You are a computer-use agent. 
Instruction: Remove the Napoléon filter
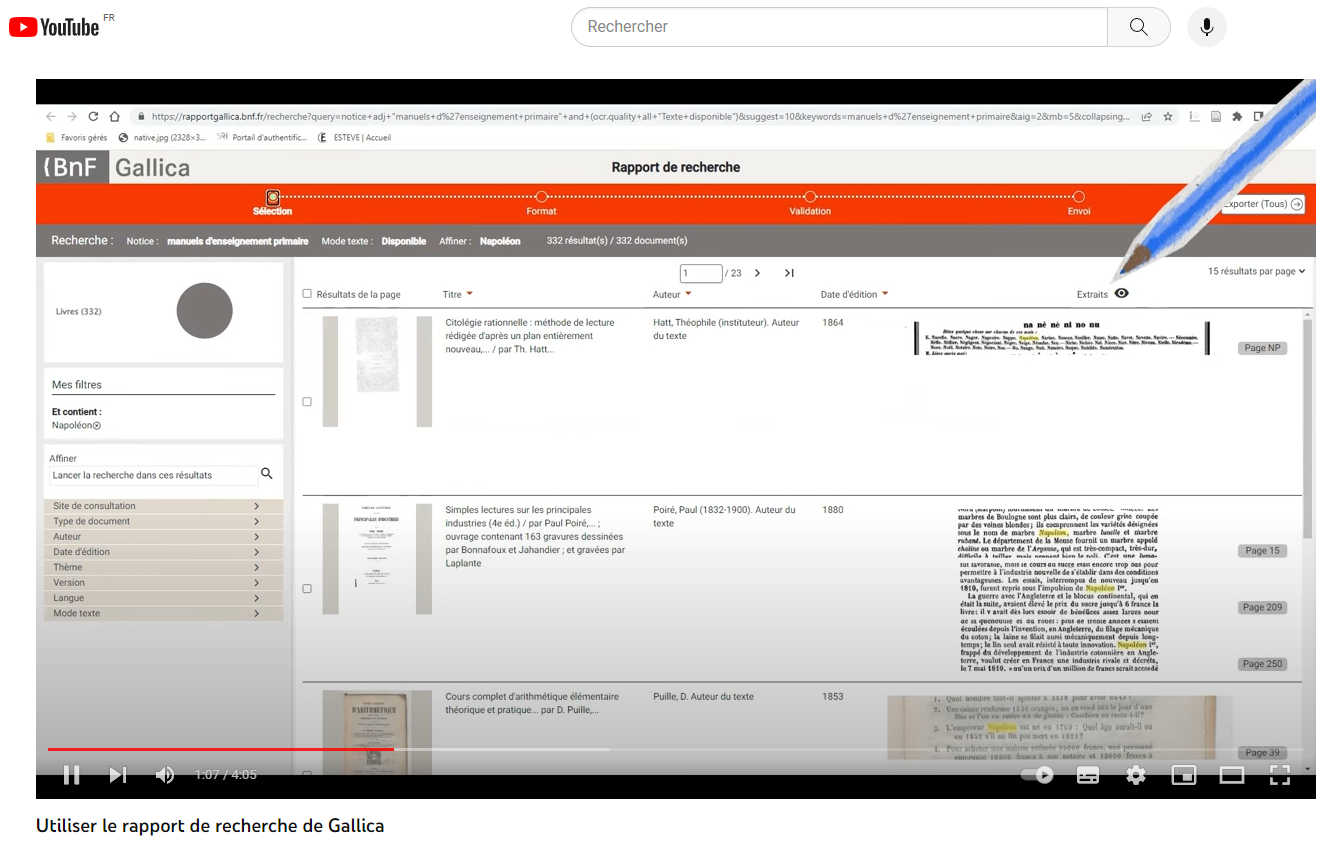pyautogui.click(x=97, y=426)
